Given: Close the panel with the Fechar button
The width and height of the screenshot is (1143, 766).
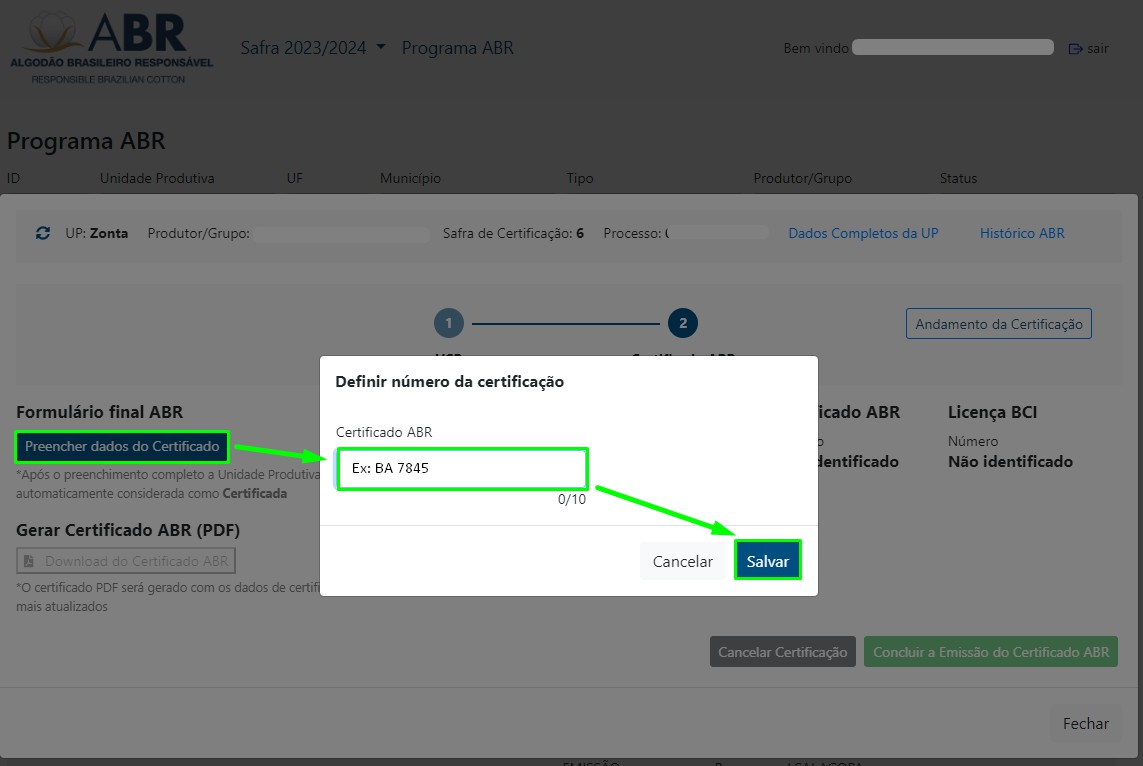Looking at the screenshot, I should [x=1085, y=724].
